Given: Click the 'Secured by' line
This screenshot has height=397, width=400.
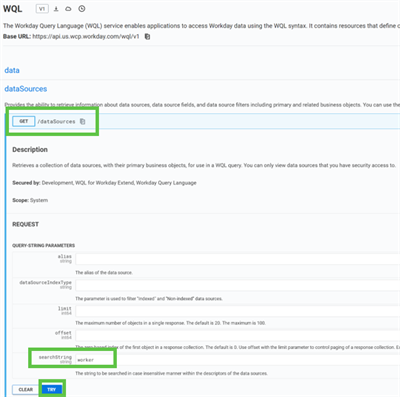Looking at the screenshot, I should point(104,183).
